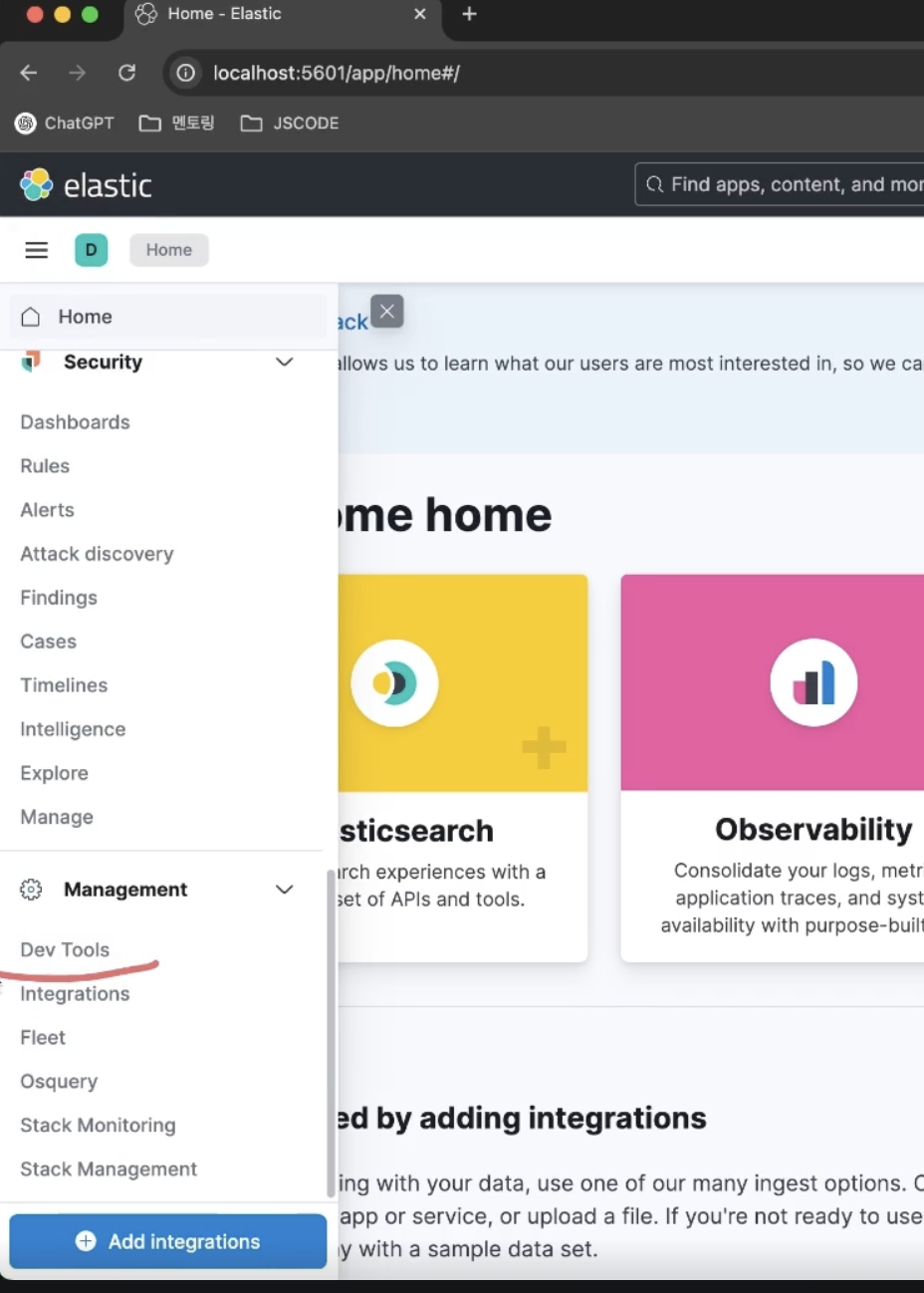Click the Observability bar chart icon
The width and height of the screenshot is (924, 1293).
(x=813, y=683)
